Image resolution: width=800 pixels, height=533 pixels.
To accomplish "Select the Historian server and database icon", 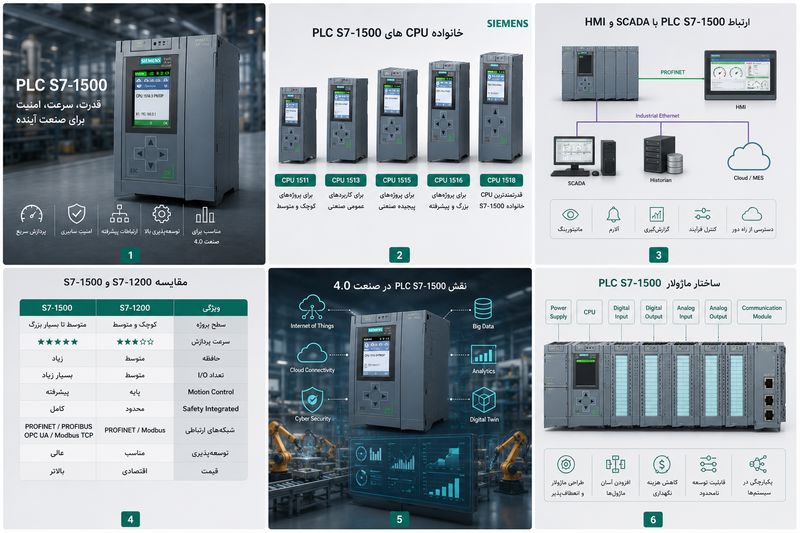I will tap(662, 155).
